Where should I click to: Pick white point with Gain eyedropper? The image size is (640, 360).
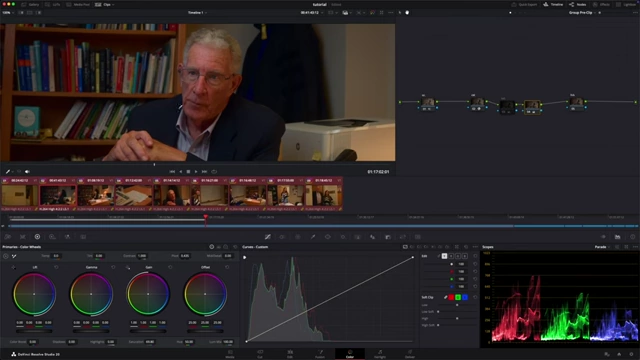click(128, 267)
